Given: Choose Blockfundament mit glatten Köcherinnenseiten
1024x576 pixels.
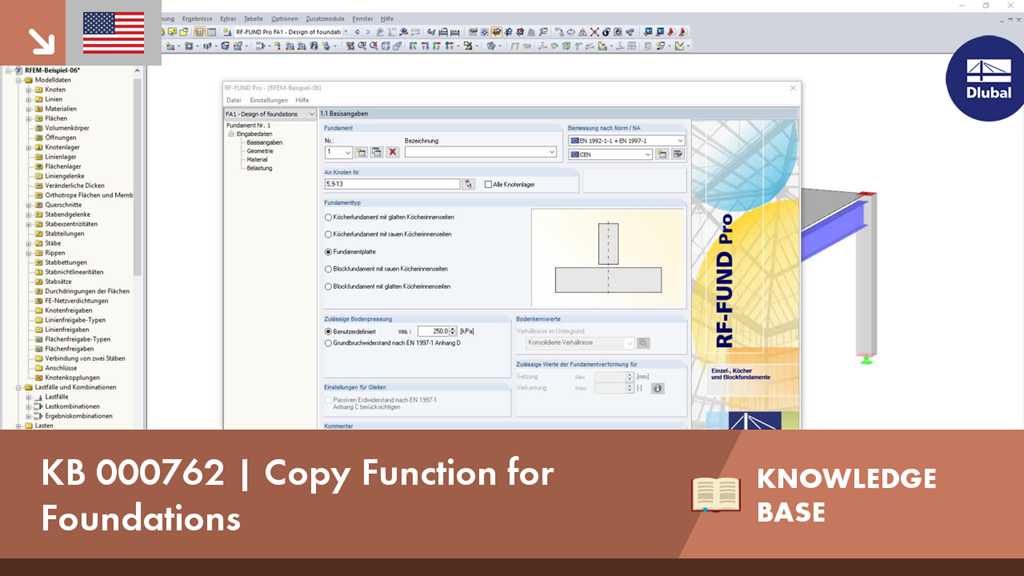Looking at the screenshot, I should tap(328, 287).
